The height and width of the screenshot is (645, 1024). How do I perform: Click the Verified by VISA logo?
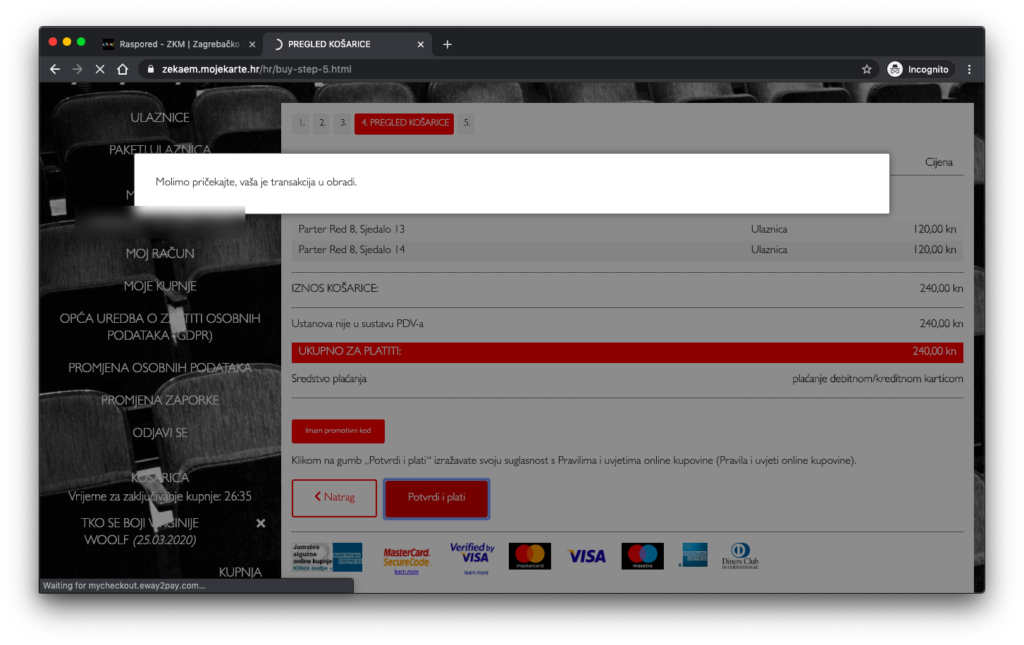click(471, 557)
